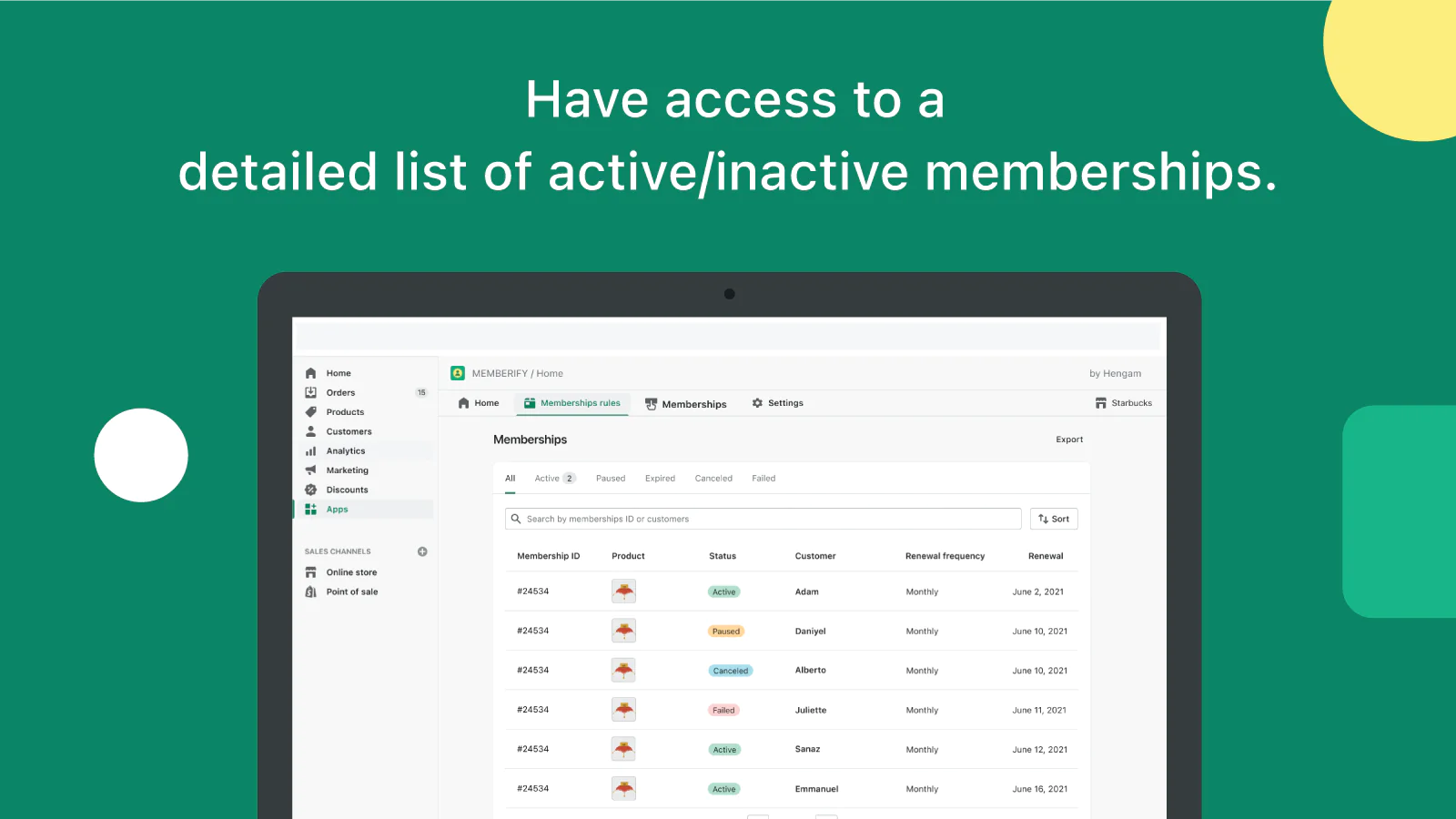Screen dimensions: 1456x819
Task: Click the Memberify app logo icon
Action: coord(458,373)
